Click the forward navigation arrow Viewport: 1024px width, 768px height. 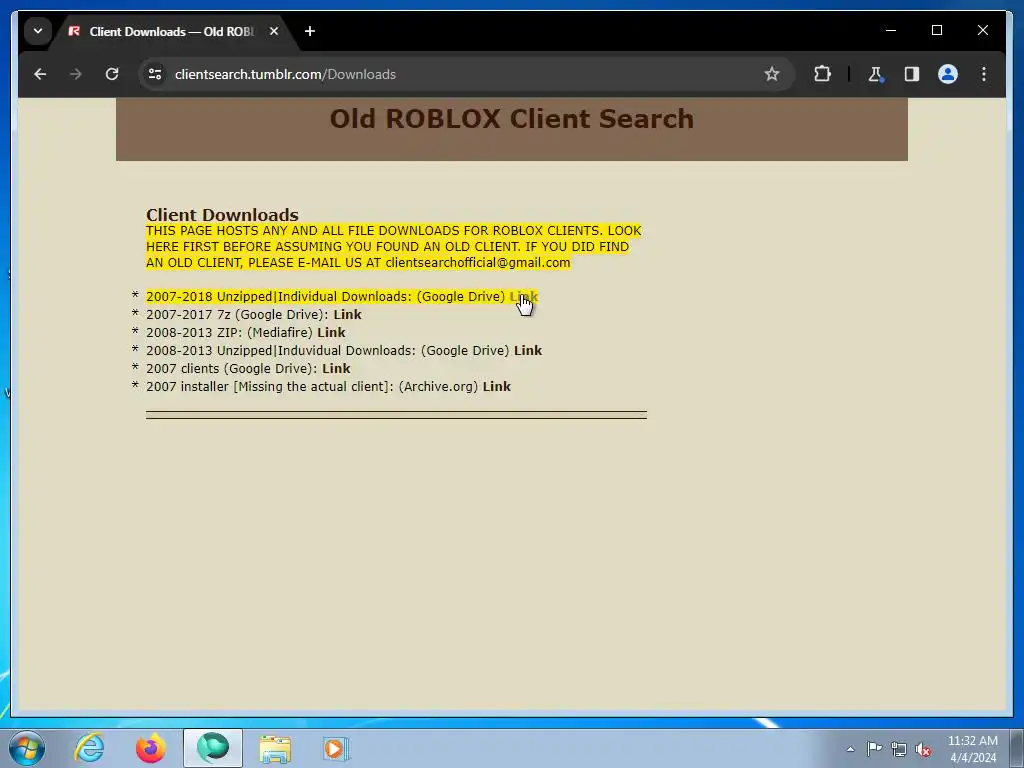pyautogui.click(x=76, y=74)
